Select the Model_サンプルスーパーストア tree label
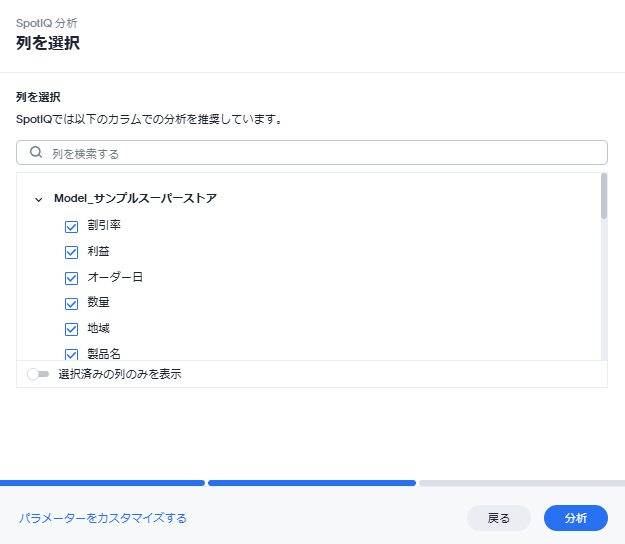625x544 pixels. pos(135,199)
